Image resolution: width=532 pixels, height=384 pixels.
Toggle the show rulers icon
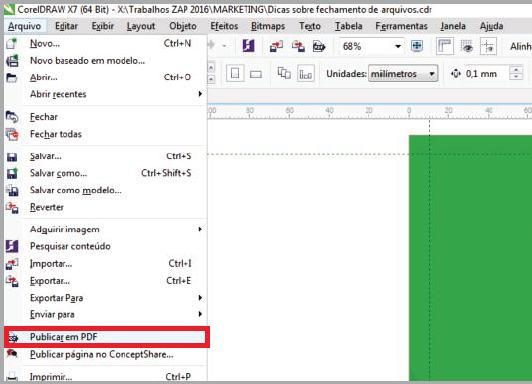tap(444, 46)
